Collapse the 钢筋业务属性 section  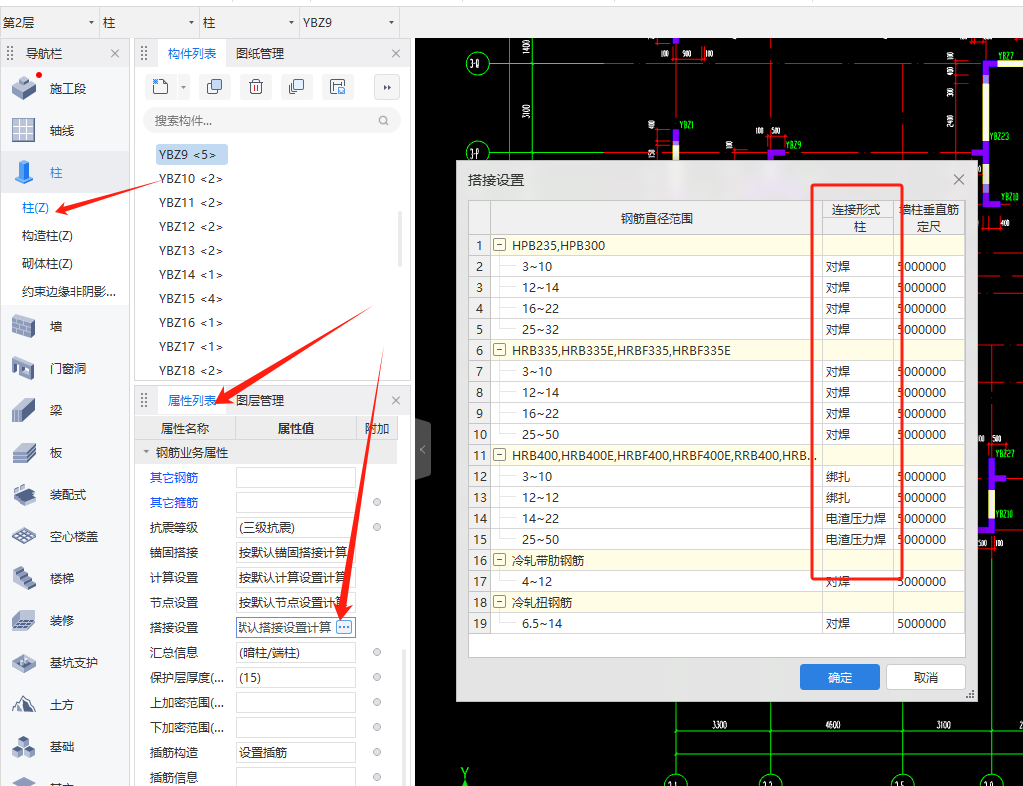pyautogui.click(x=146, y=452)
